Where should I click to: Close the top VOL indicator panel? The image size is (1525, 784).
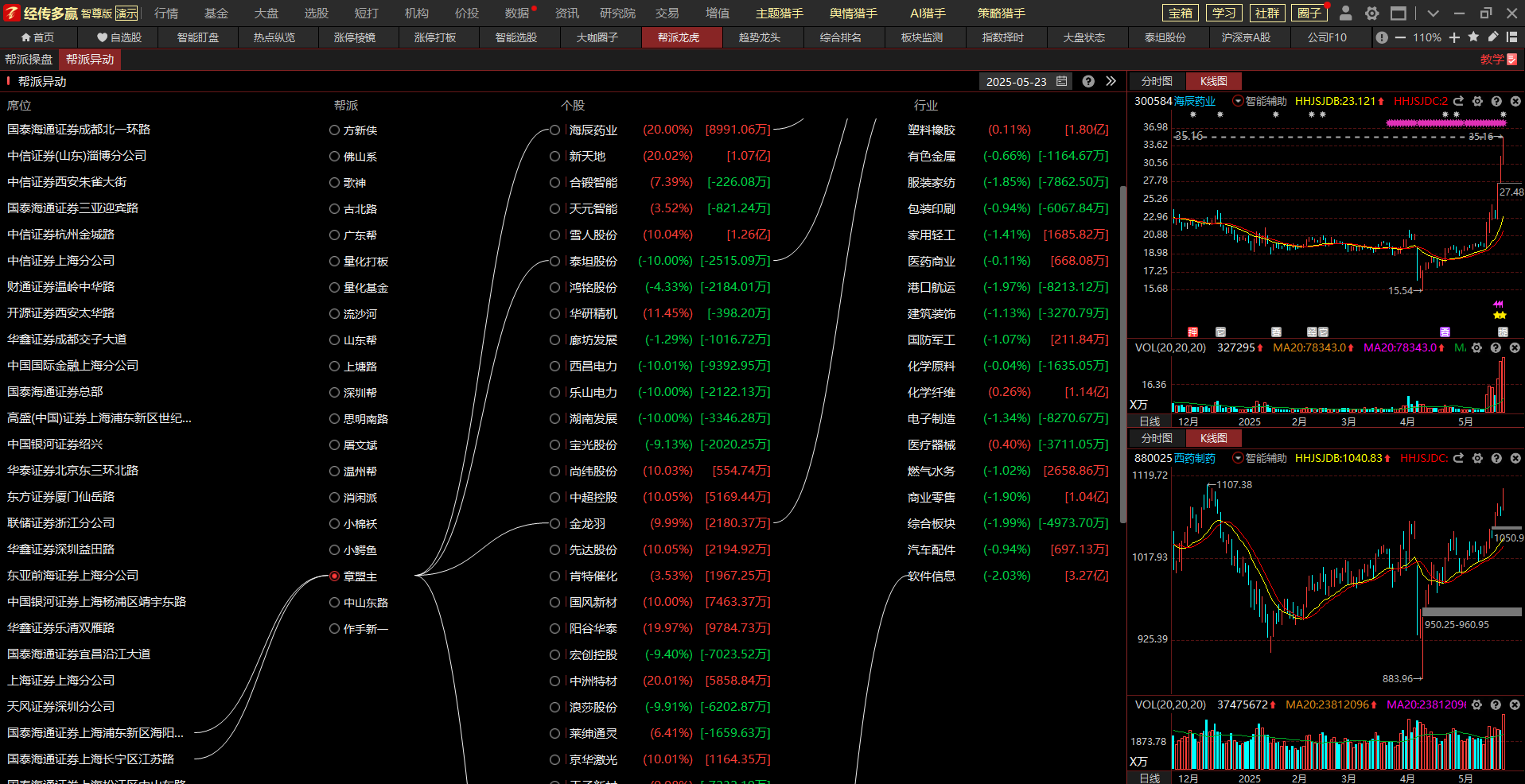[1515, 347]
